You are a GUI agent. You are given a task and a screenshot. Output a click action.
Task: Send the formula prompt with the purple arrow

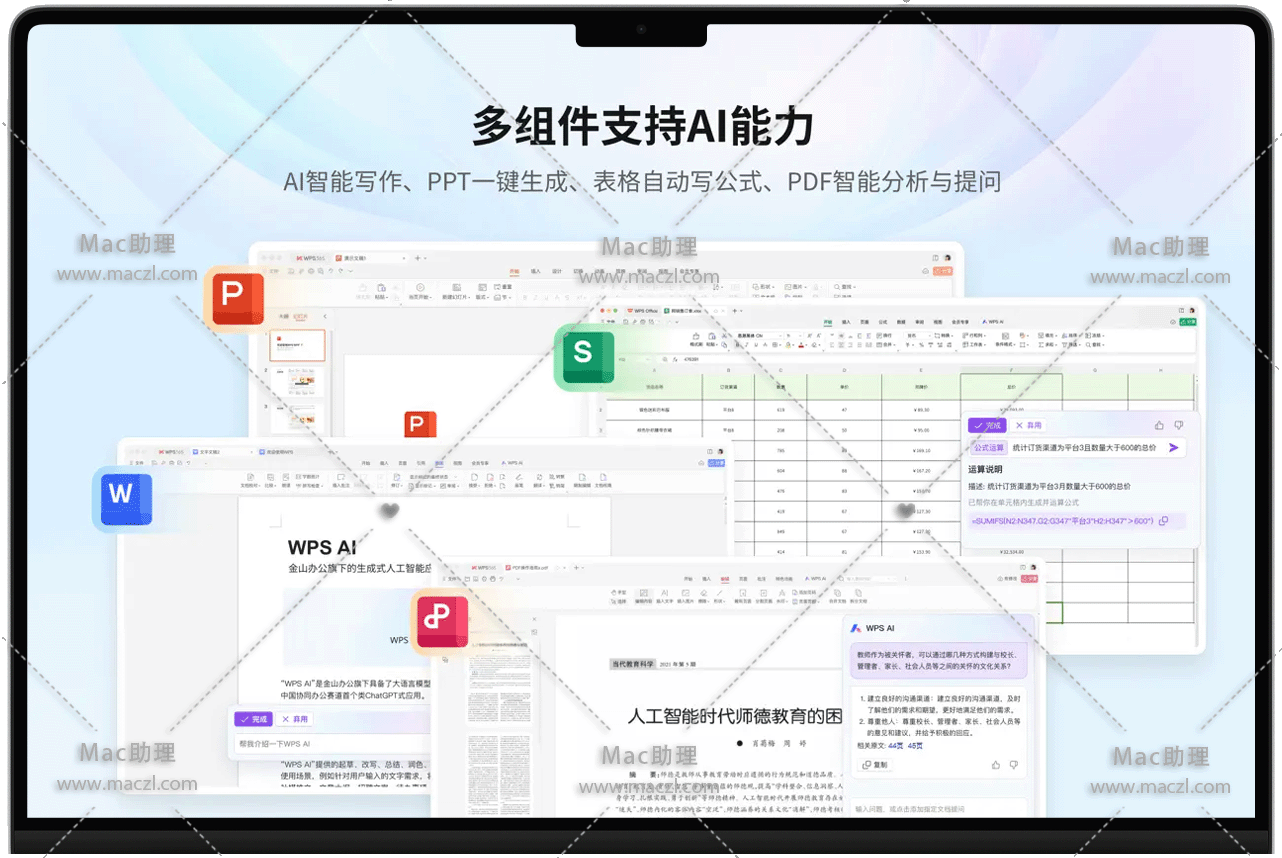click(x=1174, y=448)
